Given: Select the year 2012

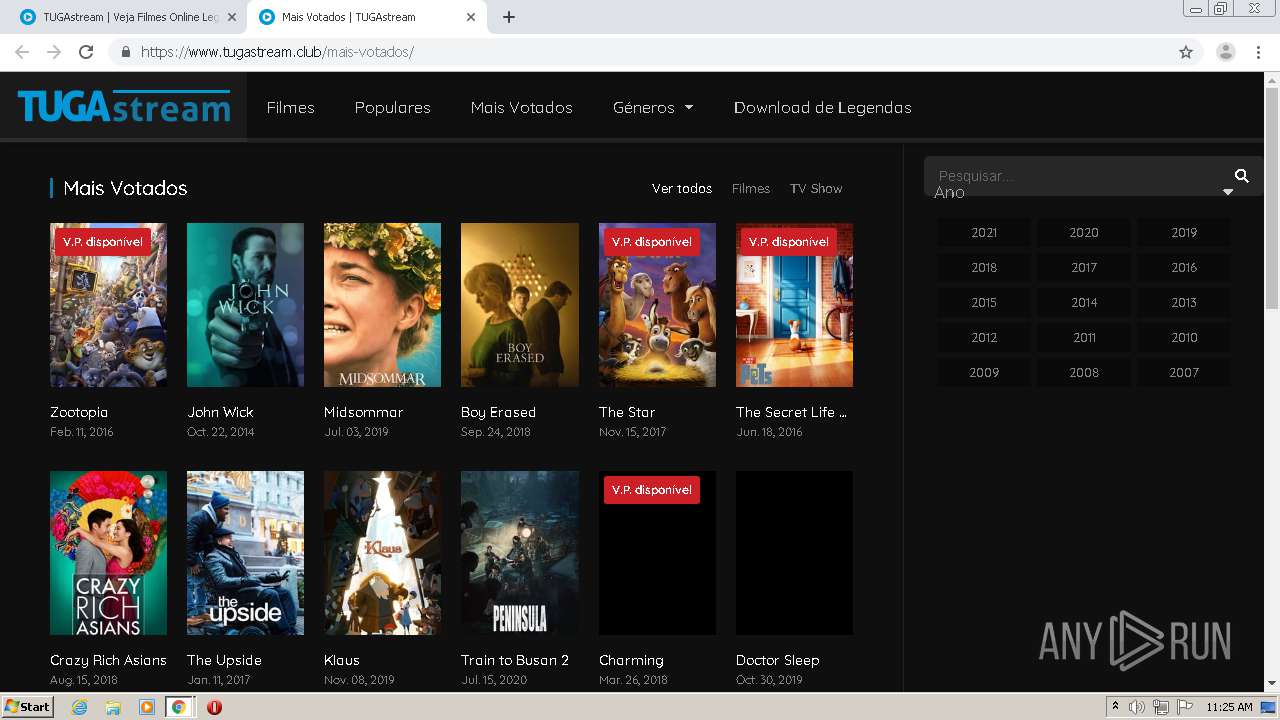Looking at the screenshot, I should [984, 337].
